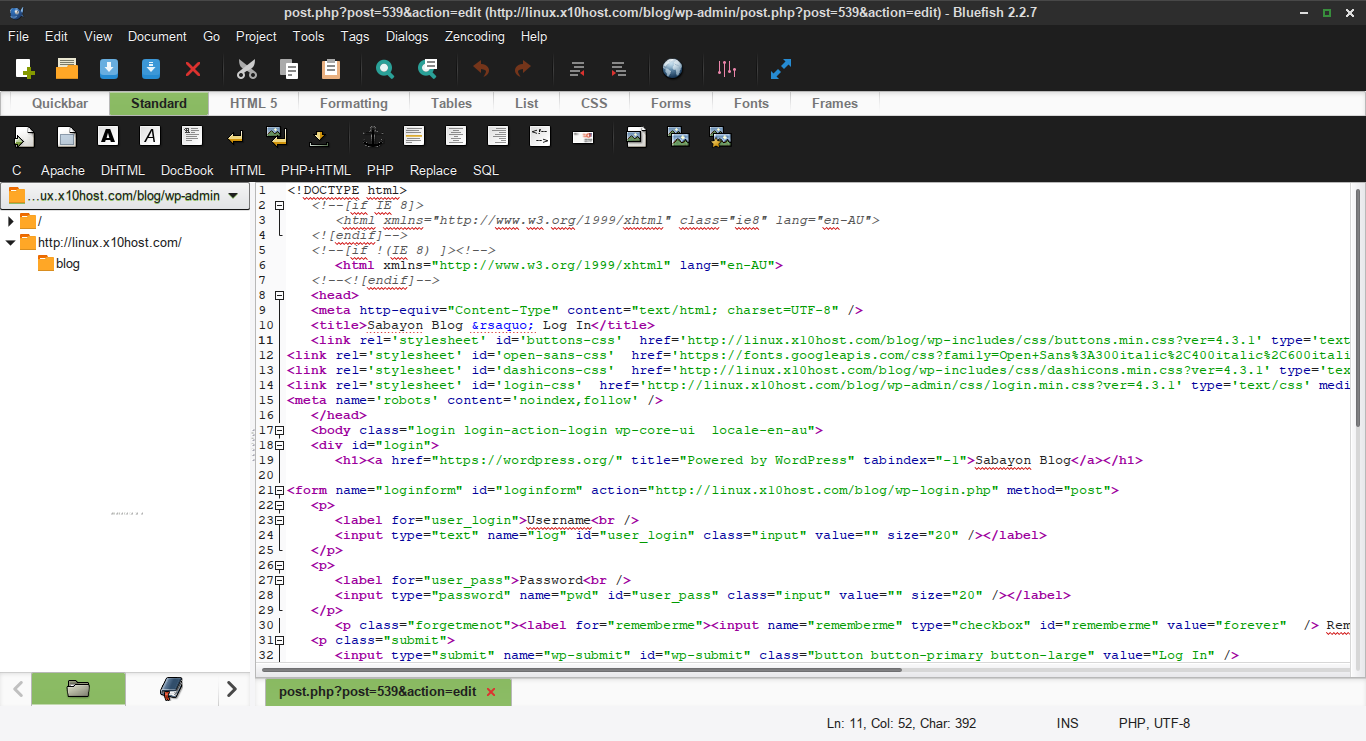Preview in browser with globe icon

[x=673, y=69]
